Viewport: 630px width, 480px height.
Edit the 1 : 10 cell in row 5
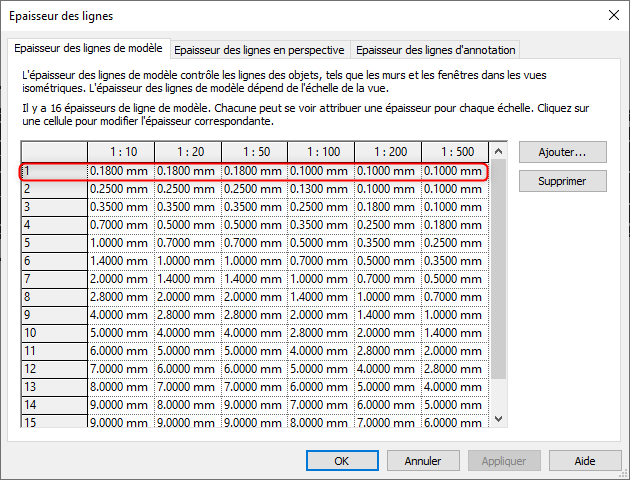(x=120, y=243)
